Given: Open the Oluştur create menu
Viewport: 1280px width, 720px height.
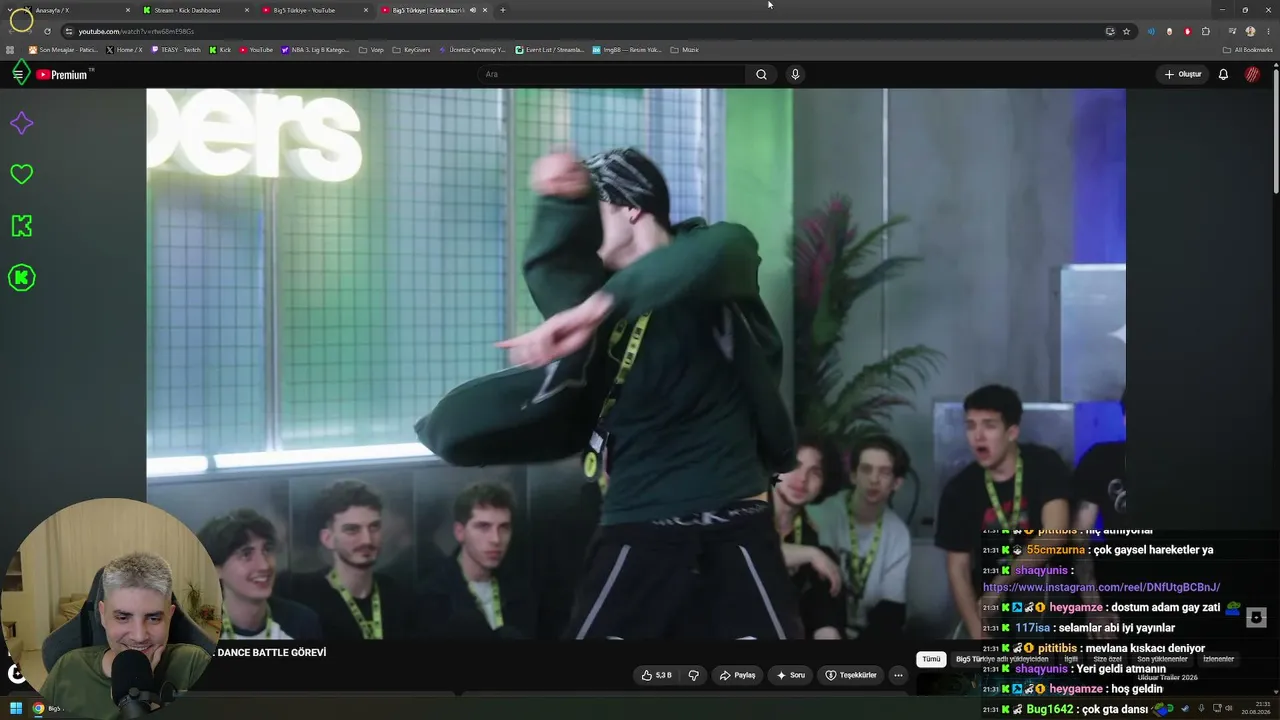Looking at the screenshot, I should tap(1182, 74).
